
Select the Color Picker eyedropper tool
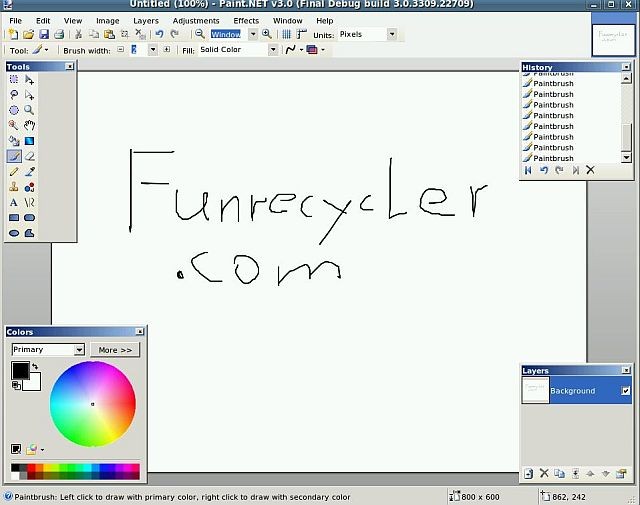(x=29, y=171)
